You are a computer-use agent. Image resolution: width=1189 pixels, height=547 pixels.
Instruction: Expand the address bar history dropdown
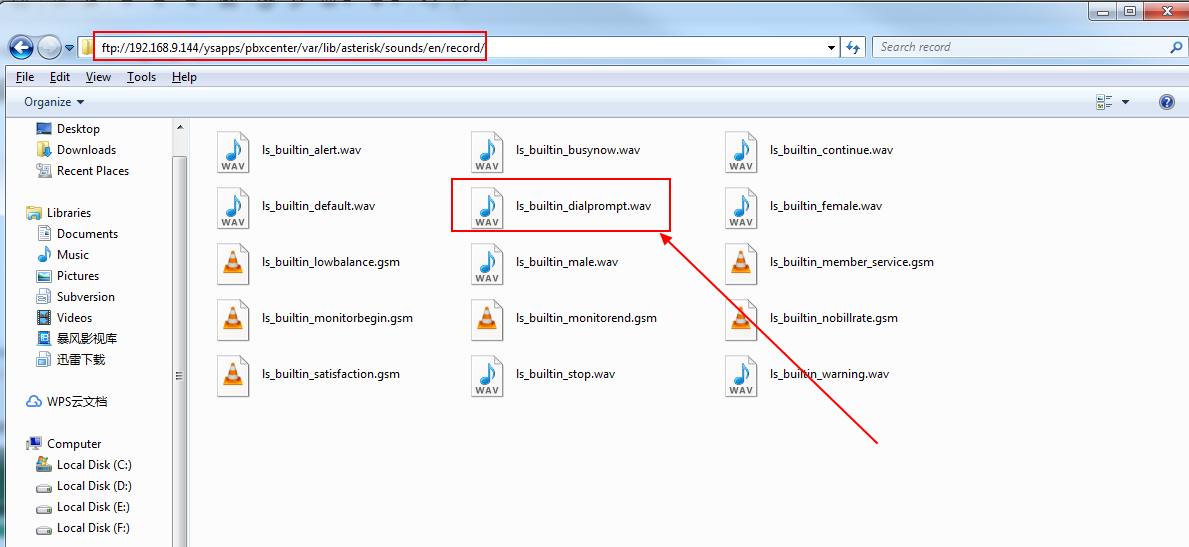[831, 47]
